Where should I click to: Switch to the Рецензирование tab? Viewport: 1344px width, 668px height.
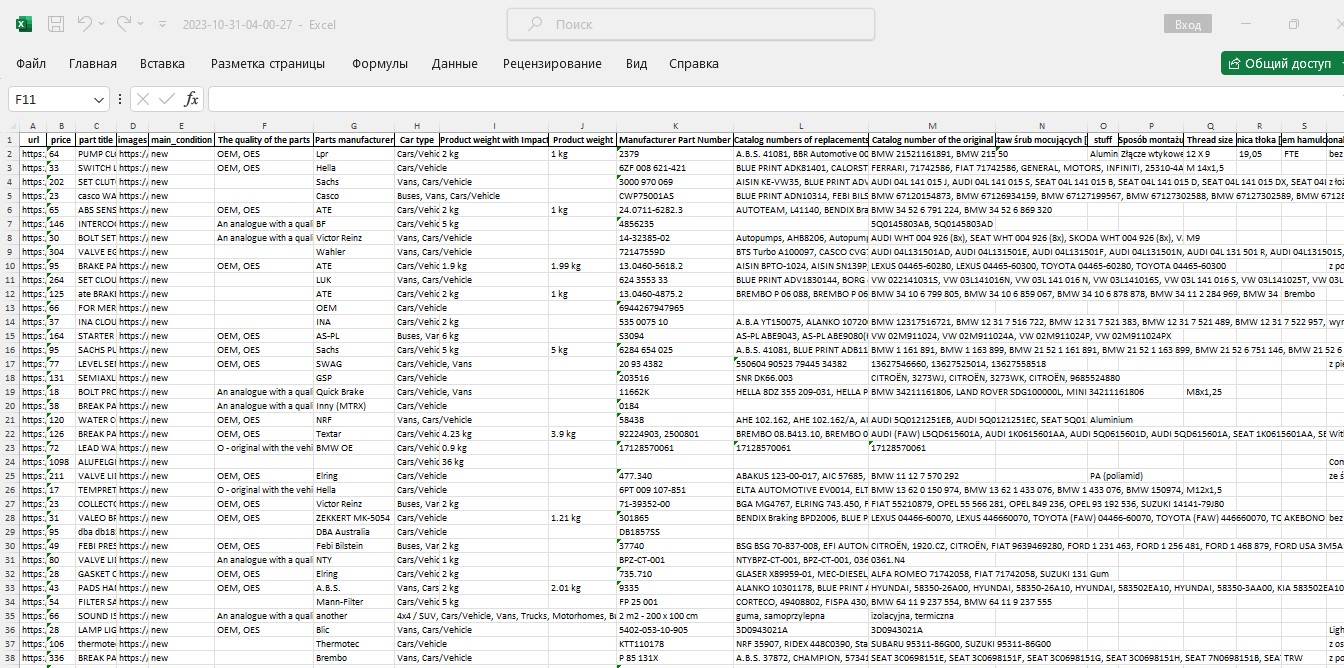click(x=552, y=63)
